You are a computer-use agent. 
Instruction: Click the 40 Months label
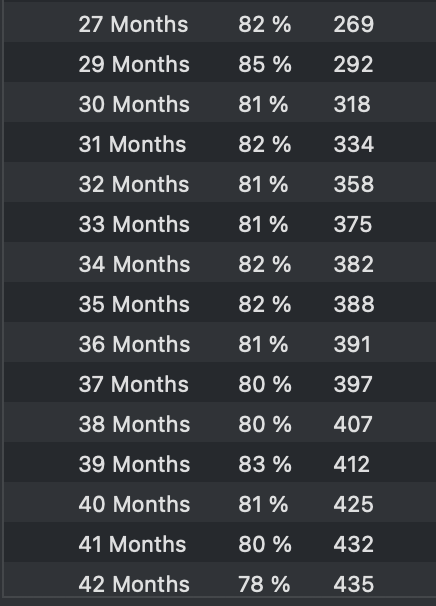[x=134, y=504]
